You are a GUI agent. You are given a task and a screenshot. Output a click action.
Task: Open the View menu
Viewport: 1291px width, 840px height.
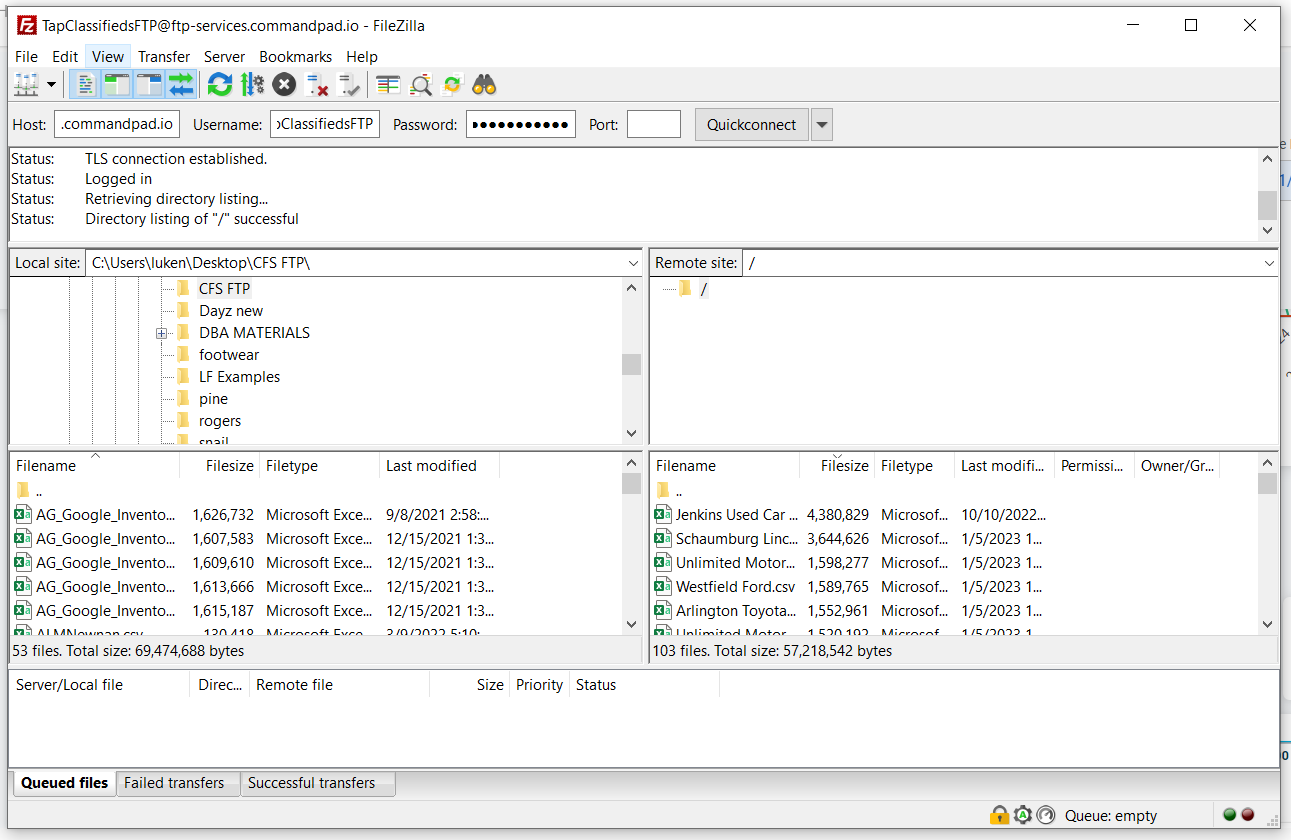pos(108,57)
